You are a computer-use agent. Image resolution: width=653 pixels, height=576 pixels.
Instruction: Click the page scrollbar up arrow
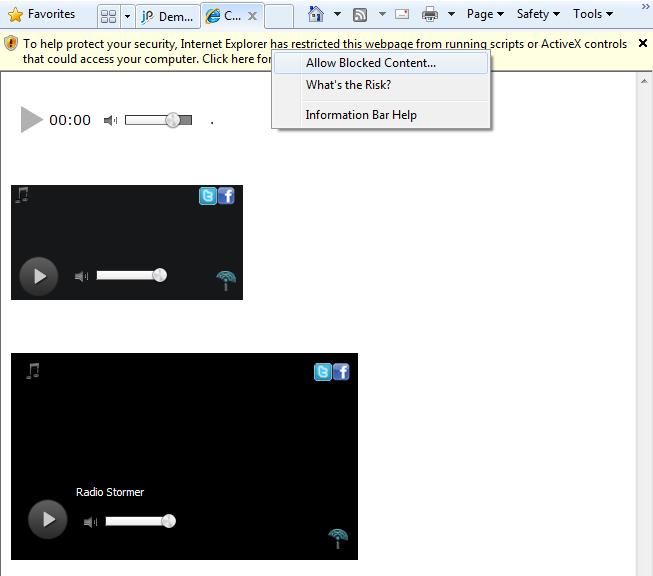click(644, 81)
